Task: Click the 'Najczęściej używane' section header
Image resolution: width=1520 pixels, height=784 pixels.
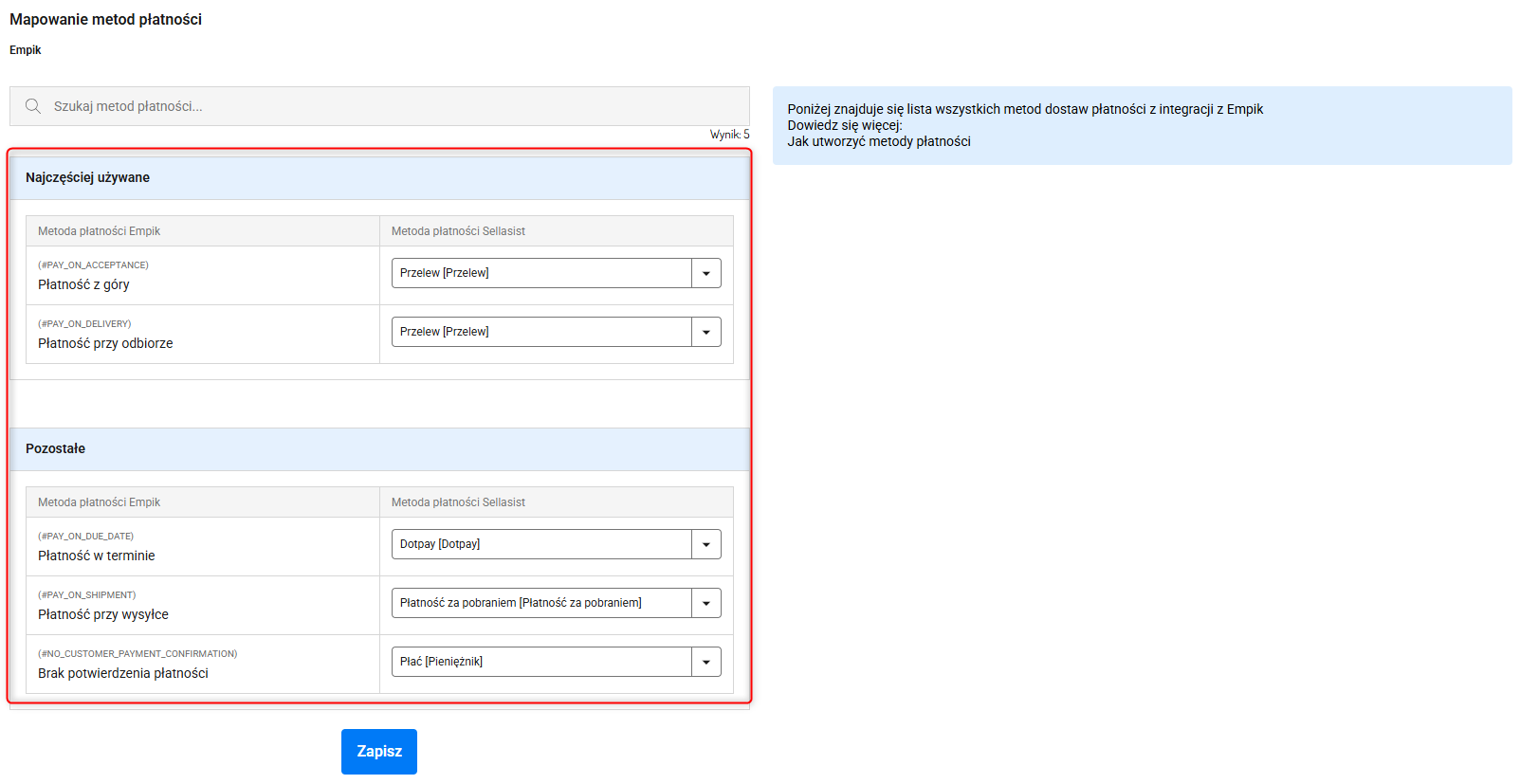Action: (x=379, y=177)
